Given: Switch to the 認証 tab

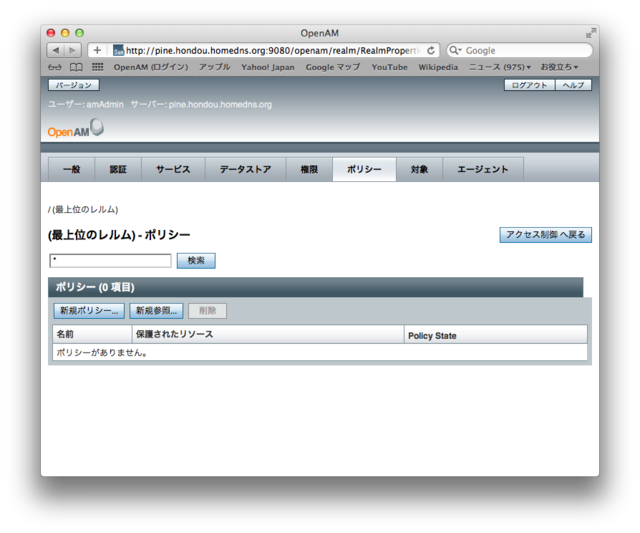Looking at the screenshot, I should (118, 170).
